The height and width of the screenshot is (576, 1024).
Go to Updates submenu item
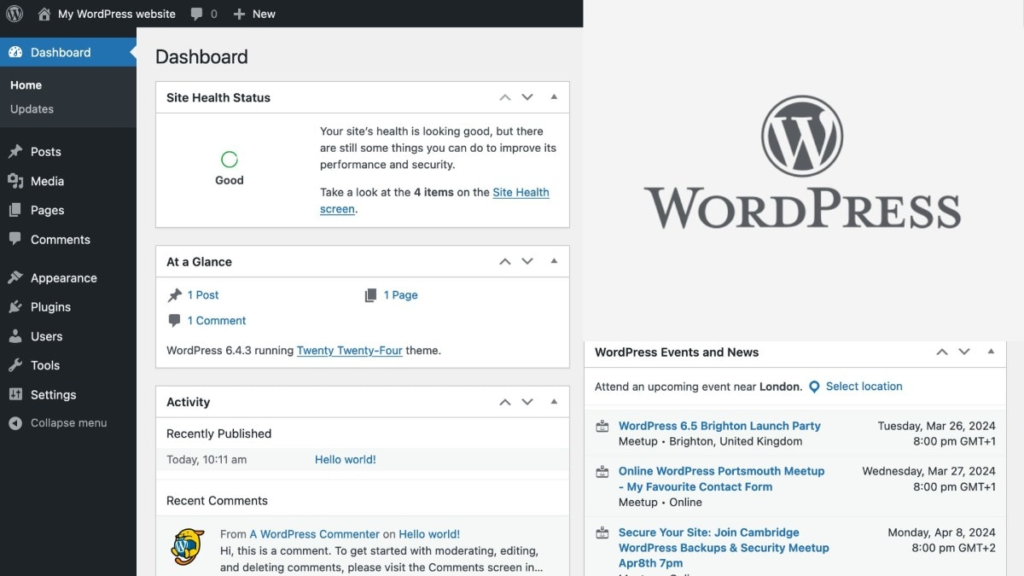pos(31,109)
